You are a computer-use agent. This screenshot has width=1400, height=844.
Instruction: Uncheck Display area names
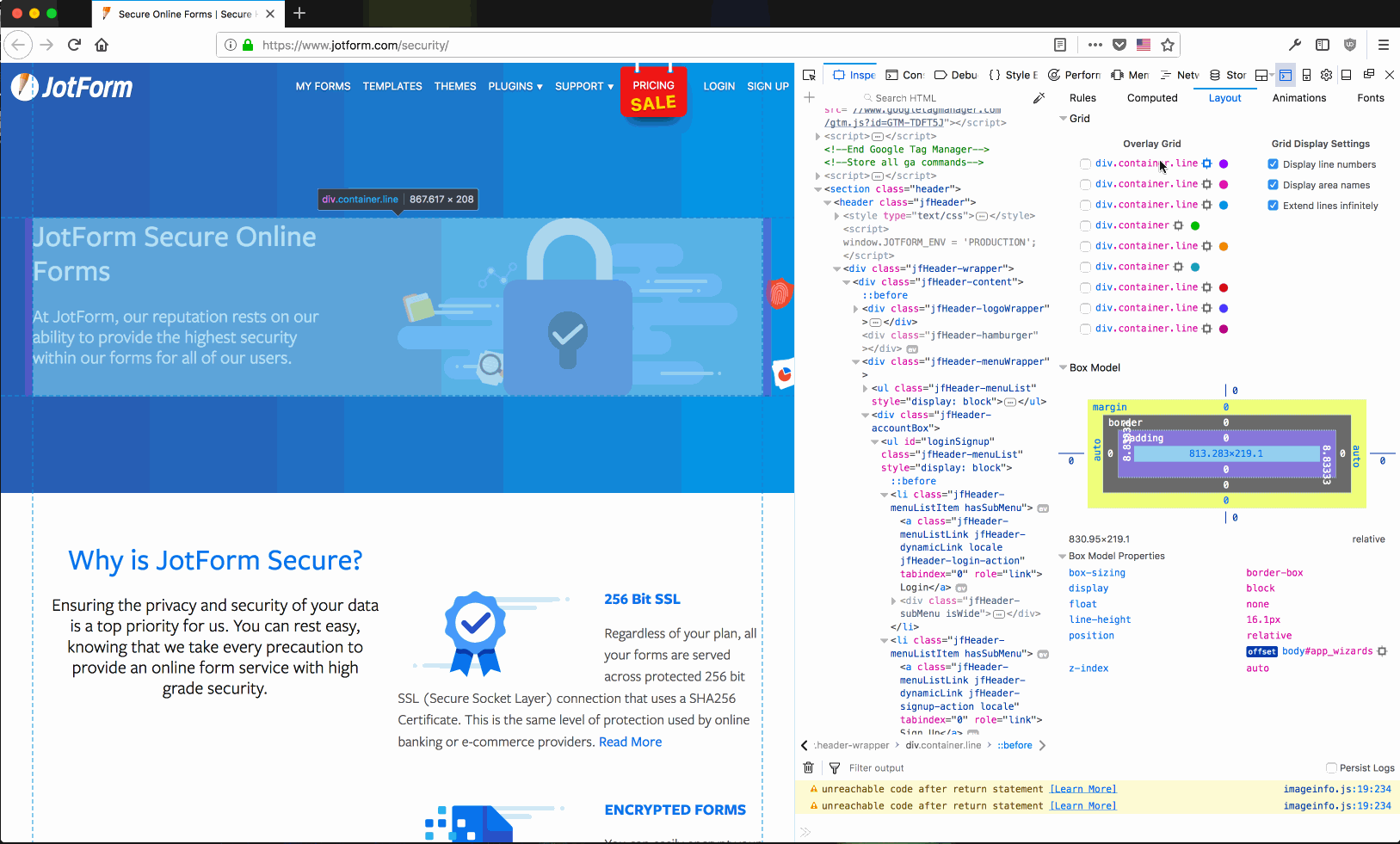click(1273, 185)
